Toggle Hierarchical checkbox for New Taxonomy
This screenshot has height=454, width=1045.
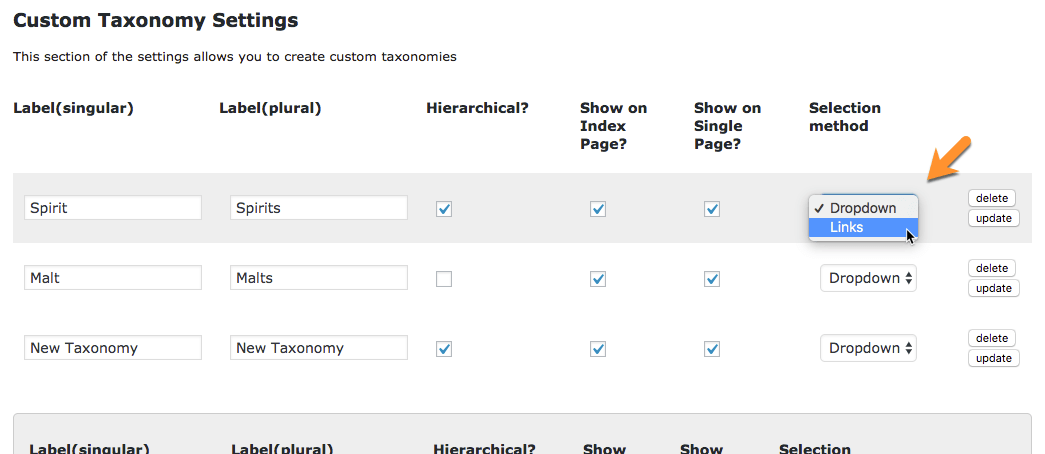point(444,349)
